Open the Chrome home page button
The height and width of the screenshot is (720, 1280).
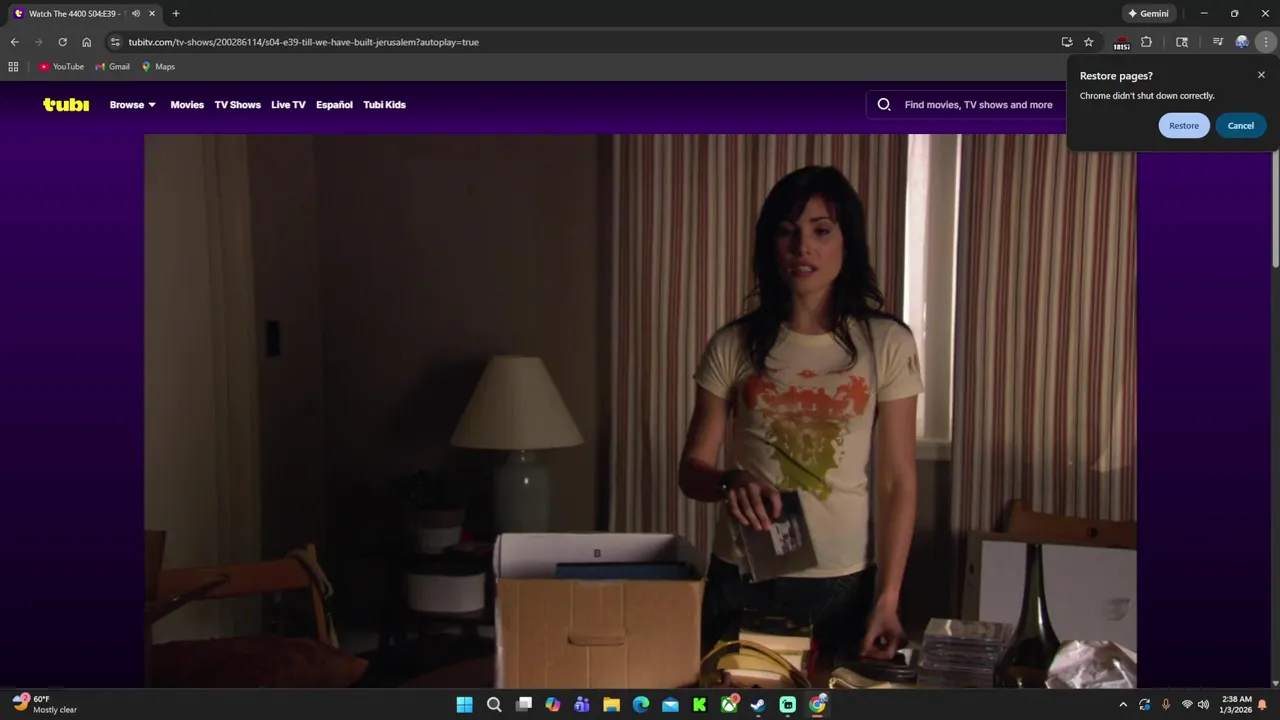pyautogui.click(x=87, y=42)
